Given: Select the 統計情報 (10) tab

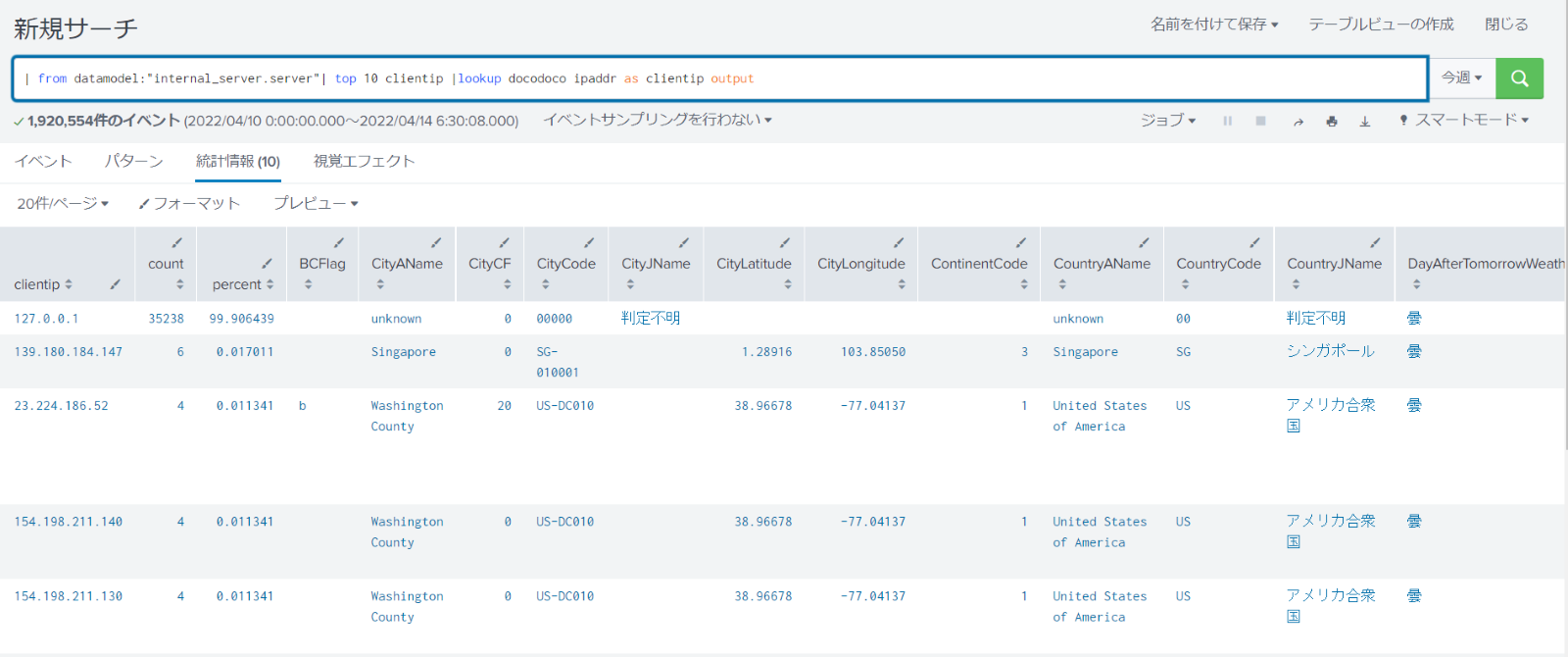Looking at the screenshot, I should pyautogui.click(x=238, y=161).
